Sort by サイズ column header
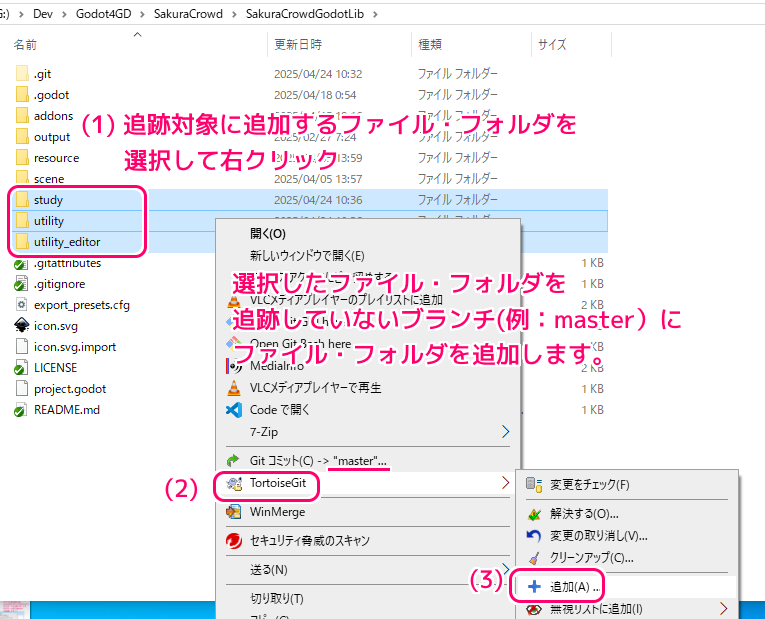 [552, 45]
